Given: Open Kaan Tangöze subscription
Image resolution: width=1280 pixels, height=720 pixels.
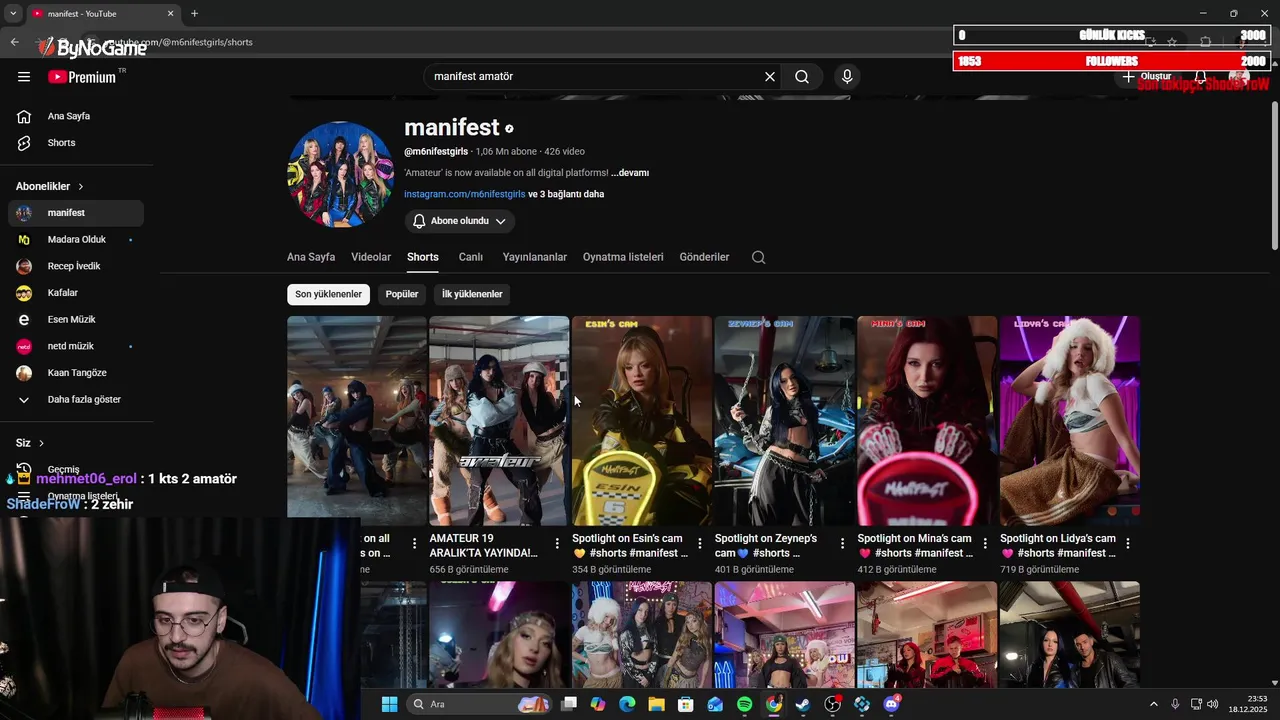Looking at the screenshot, I should click(76, 373).
